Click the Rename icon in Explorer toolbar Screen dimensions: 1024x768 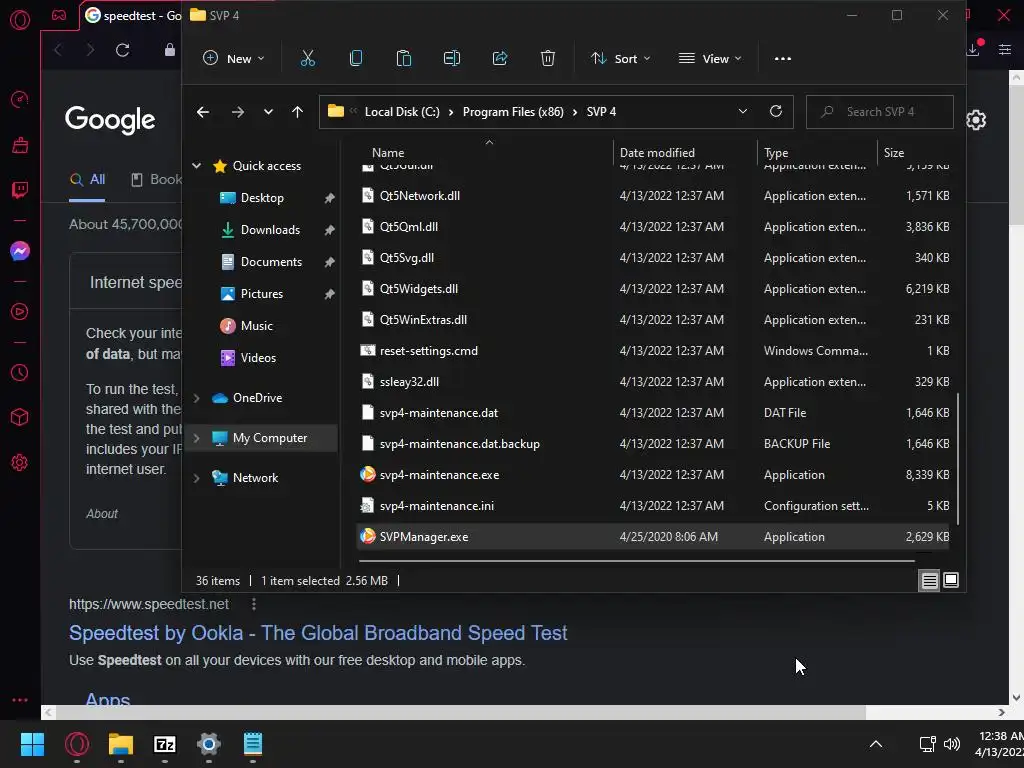tap(452, 59)
